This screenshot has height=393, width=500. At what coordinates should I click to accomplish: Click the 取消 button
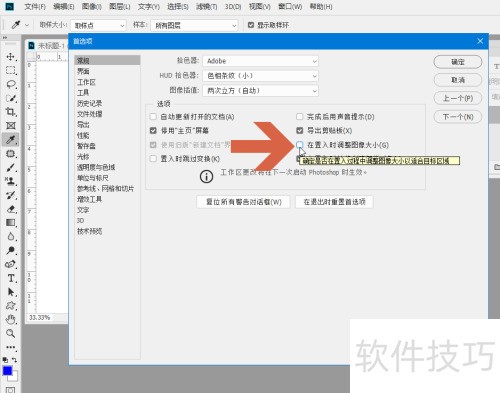click(x=458, y=80)
